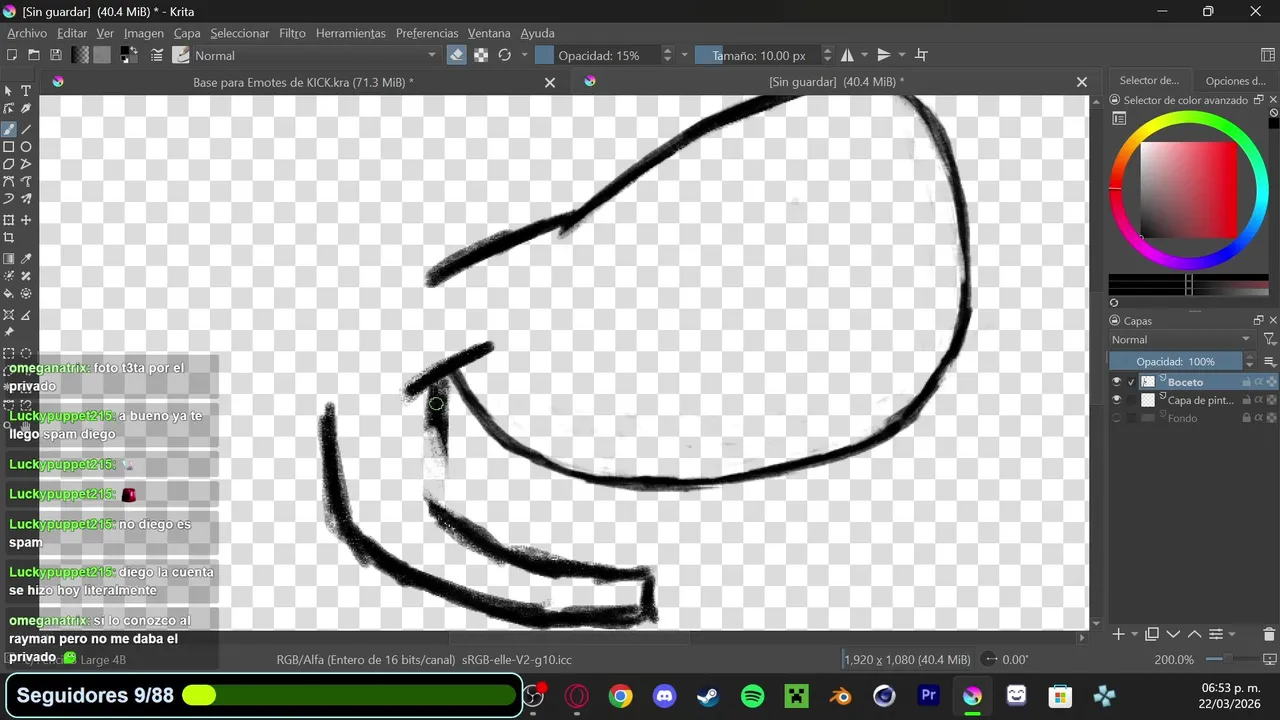This screenshot has height=720, width=1280.
Task: Select the Assistant tool
Action: point(9,315)
